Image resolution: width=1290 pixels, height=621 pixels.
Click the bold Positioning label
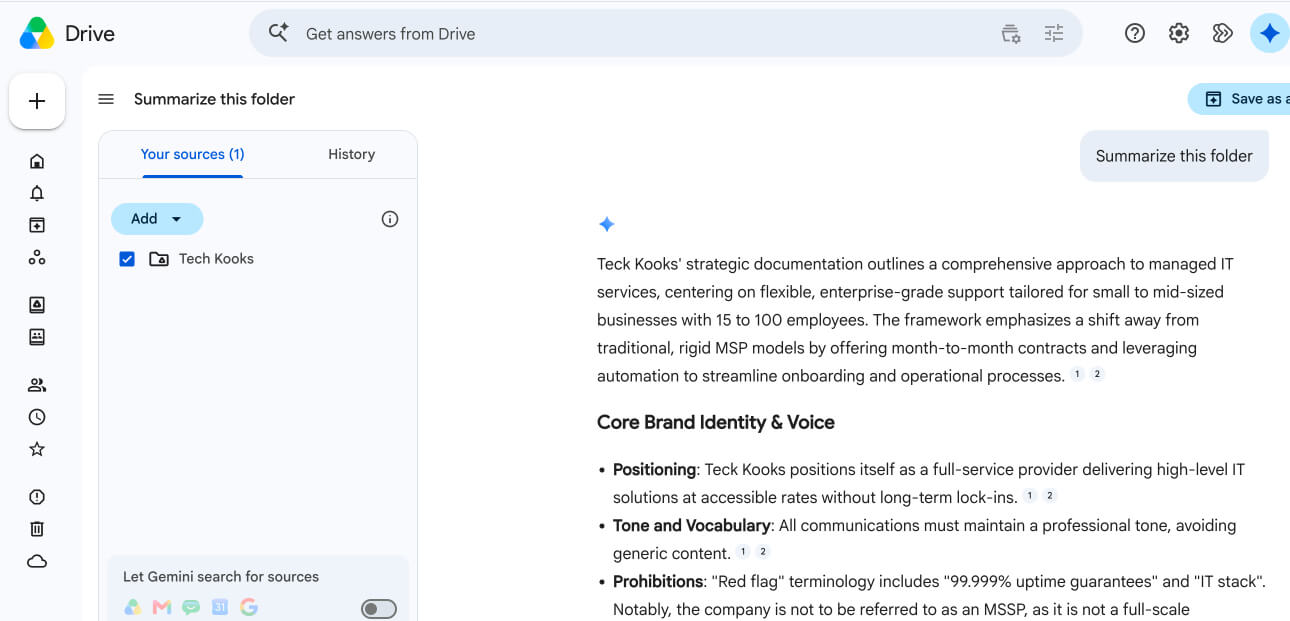[654, 470]
